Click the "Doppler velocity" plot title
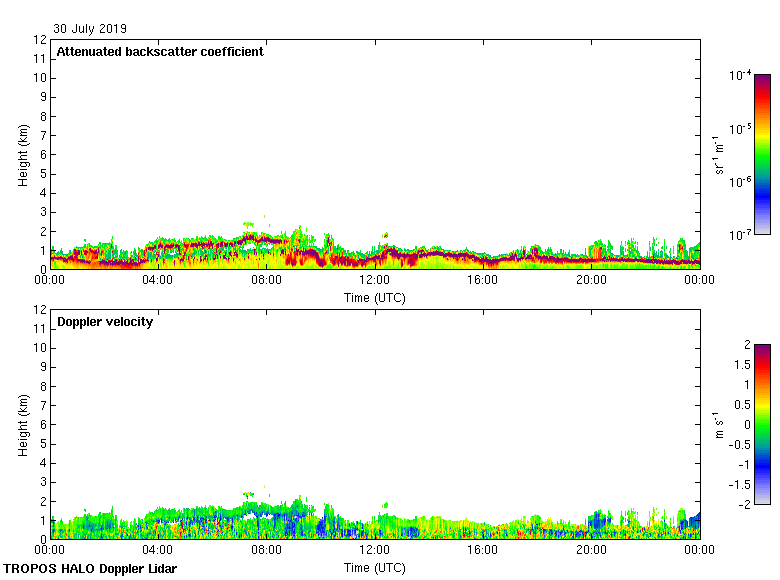Viewport: 780px width, 580px height. 105,322
